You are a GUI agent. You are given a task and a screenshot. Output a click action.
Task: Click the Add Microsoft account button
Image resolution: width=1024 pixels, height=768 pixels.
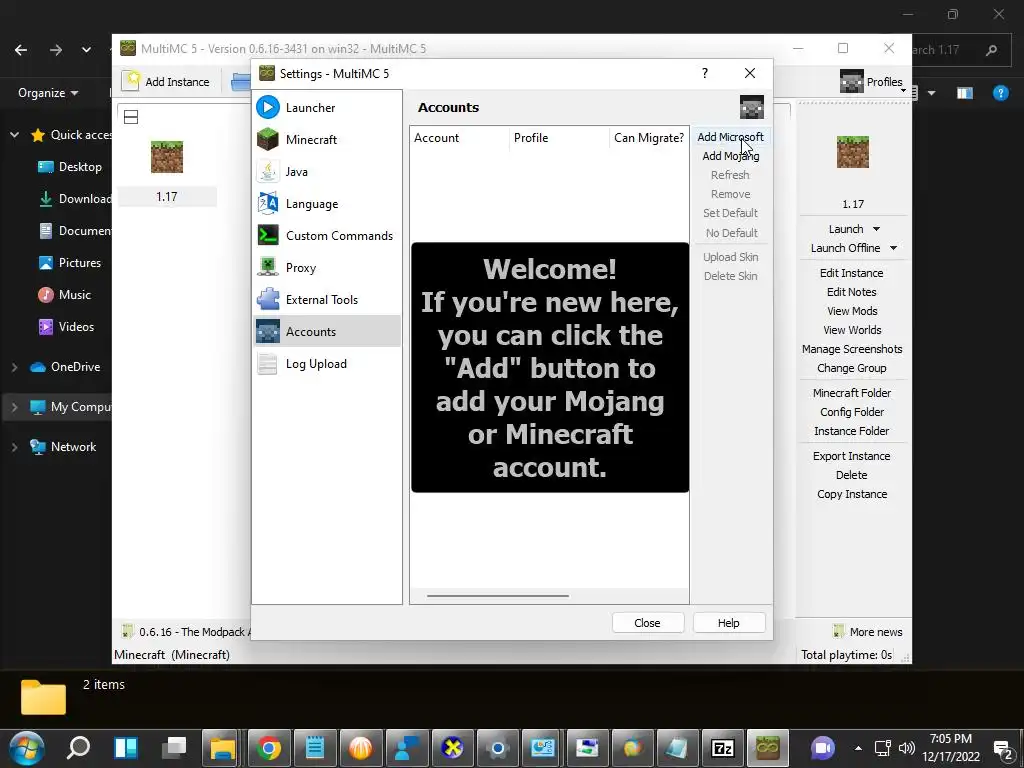pos(730,137)
